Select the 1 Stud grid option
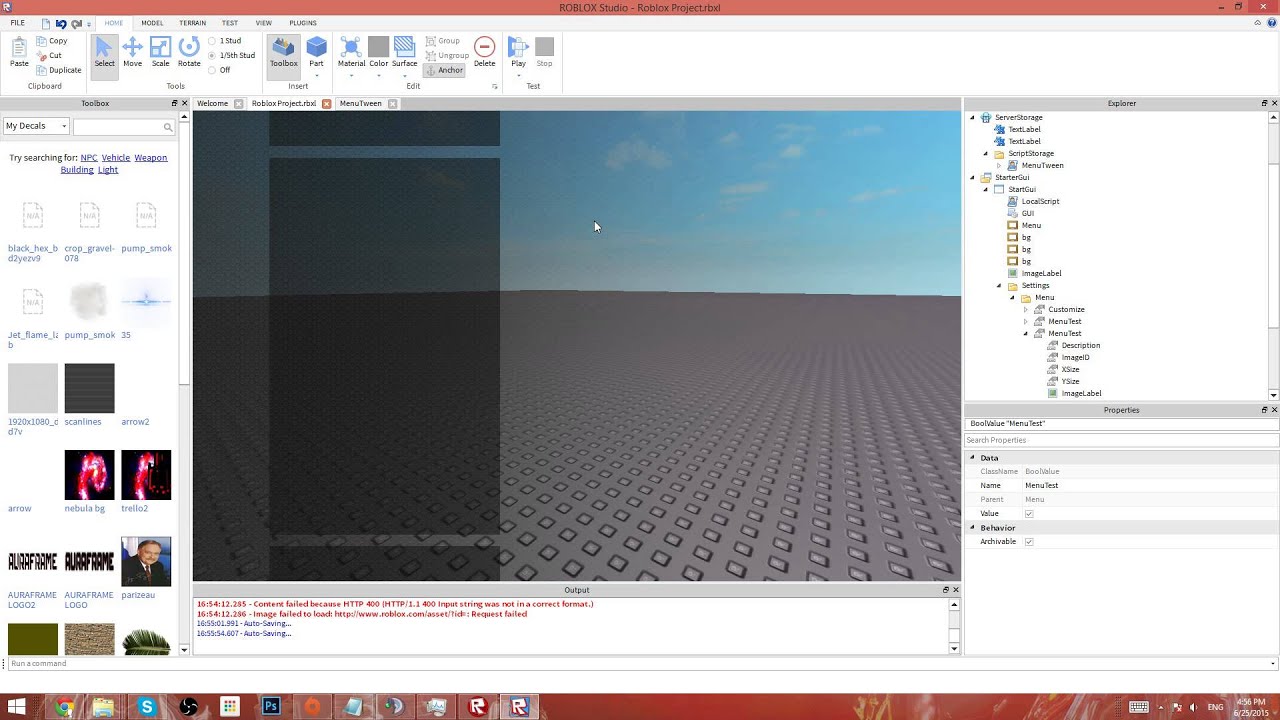Viewport: 1280px width, 720px height. [x=225, y=41]
